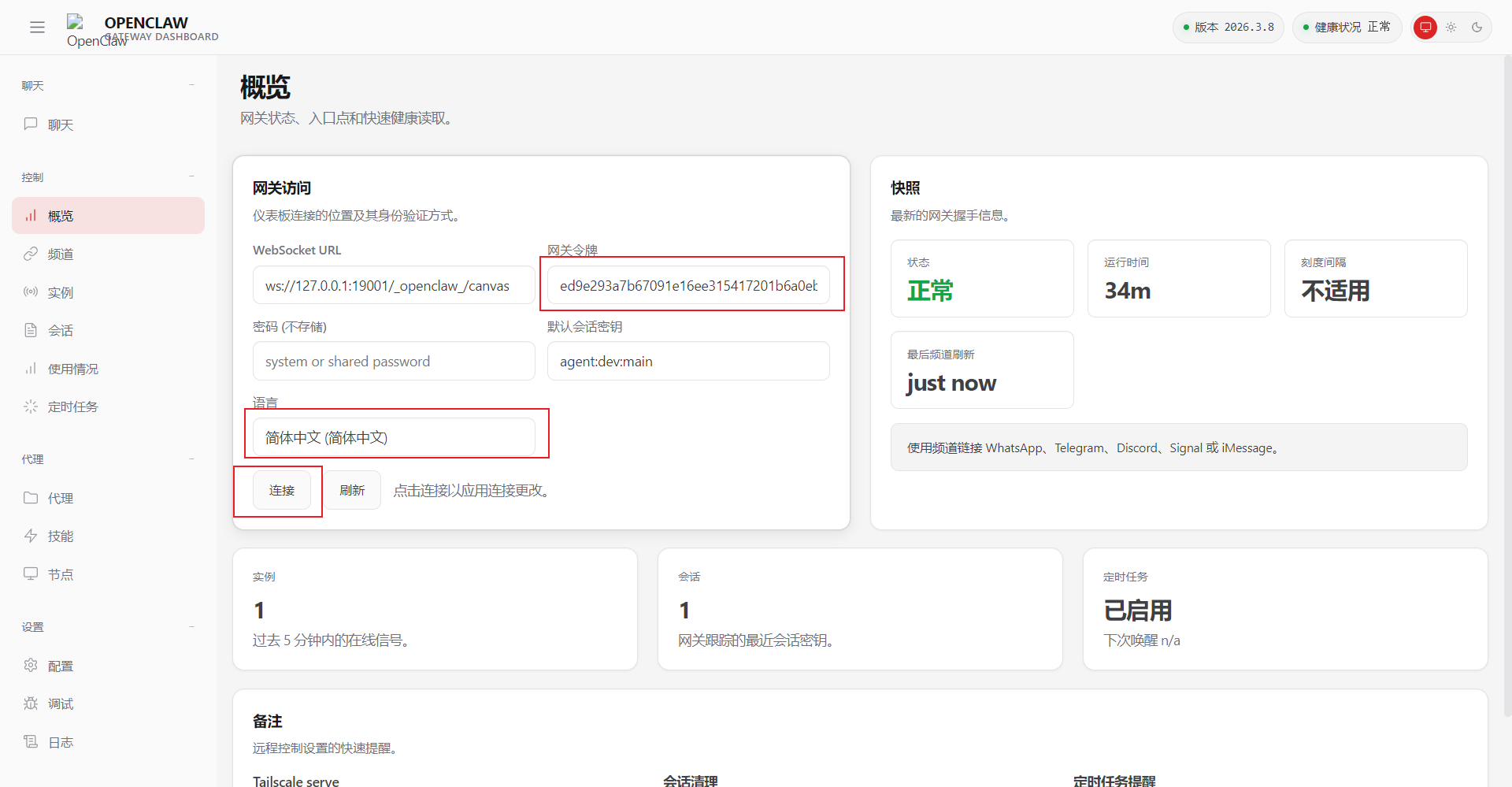1512x787 pixels.
Task: Click the 'Tailscale serve' note title
Action: point(296,781)
